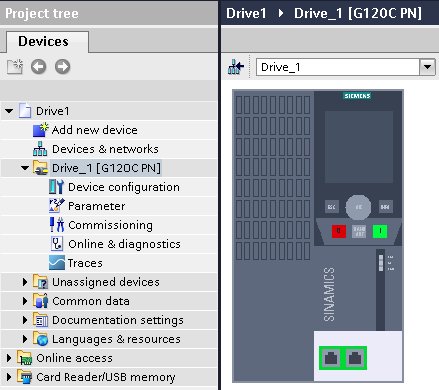
Task: Click the Device configuration icon
Action: (x=56, y=187)
